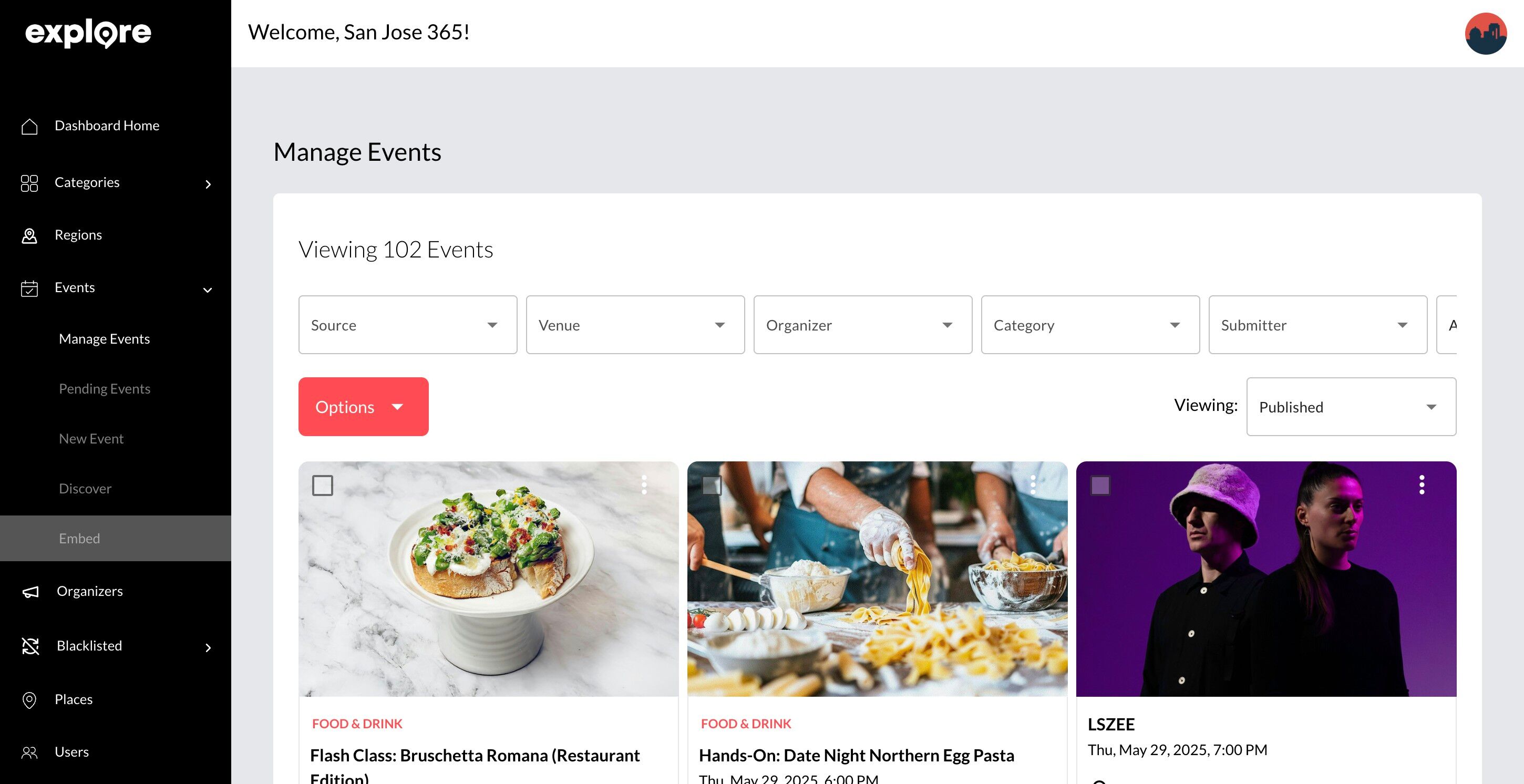The height and width of the screenshot is (784, 1524).
Task: Open the Category filter dropdown
Action: (x=1090, y=325)
